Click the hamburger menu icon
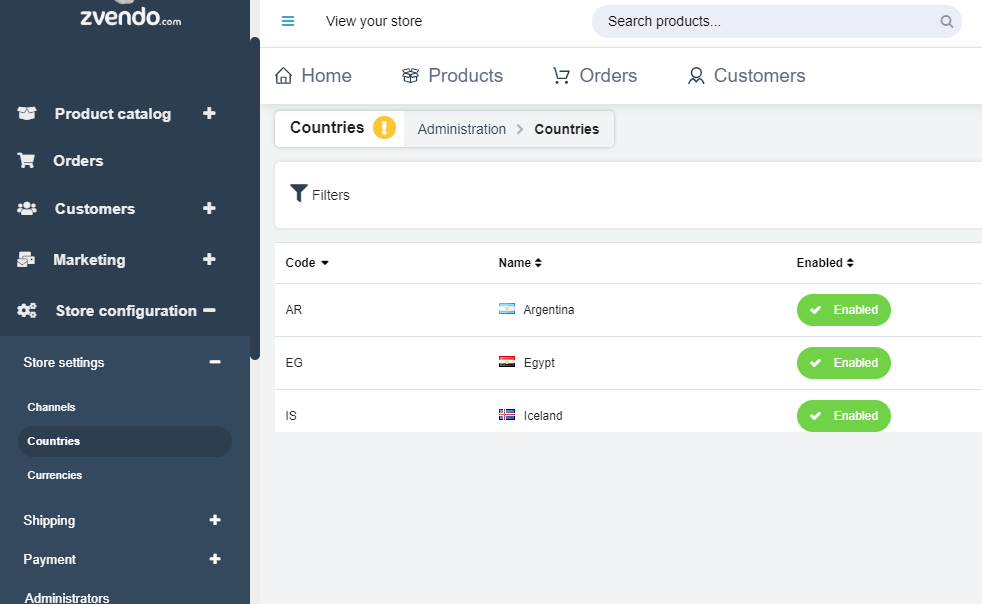 (x=287, y=21)
